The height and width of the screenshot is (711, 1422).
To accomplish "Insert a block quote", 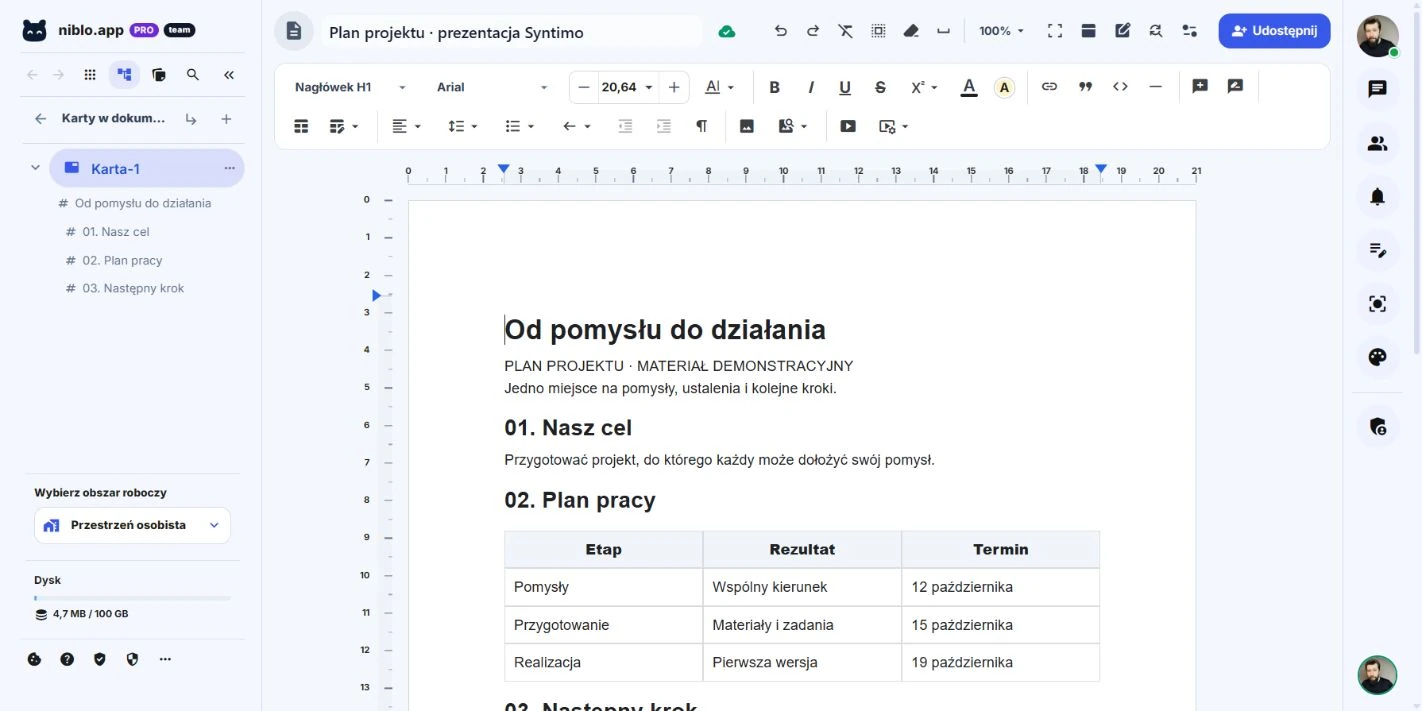I will coord(1085,87).
